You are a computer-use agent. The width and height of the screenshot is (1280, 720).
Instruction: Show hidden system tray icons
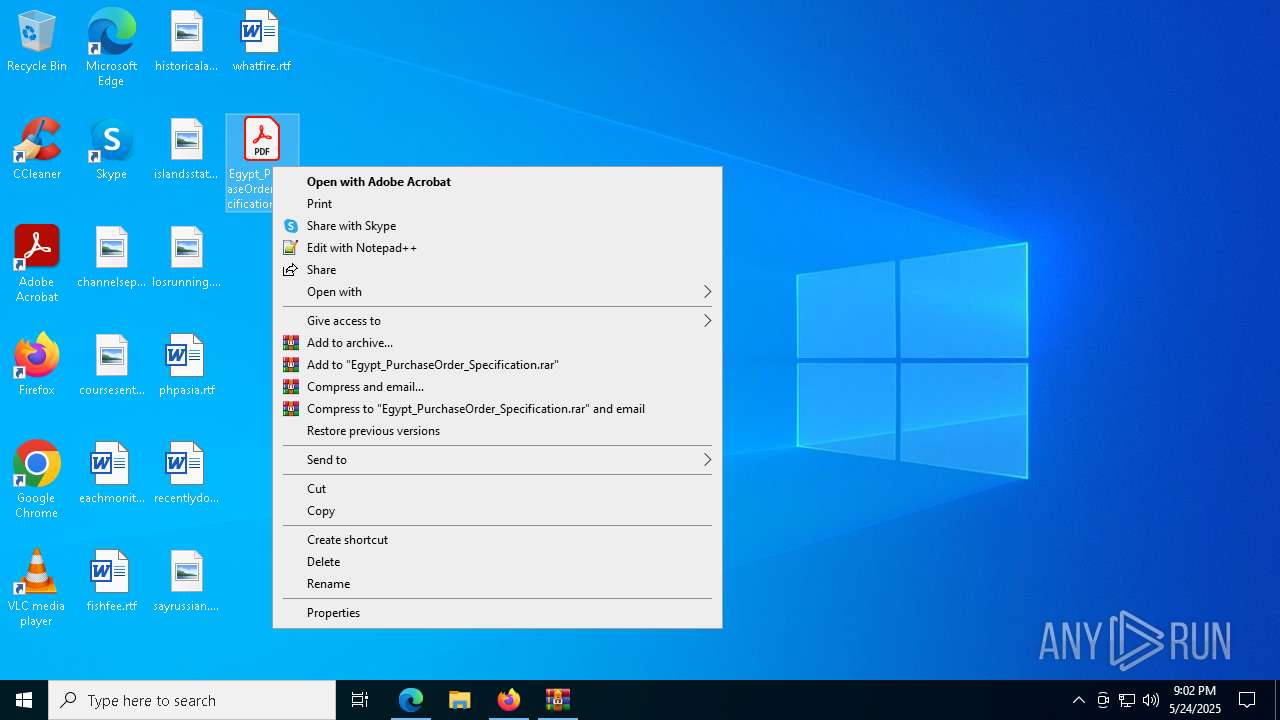point(1078,700)
